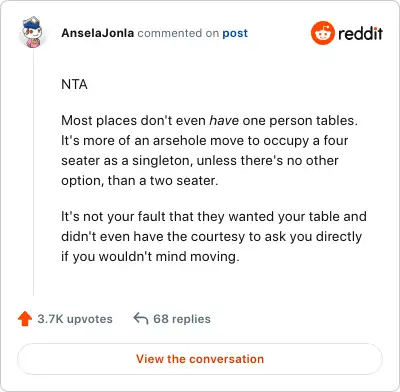Viewport: 400px width, 392px height.
Task: Click the "commented on" text
Action: pos(178,33)
